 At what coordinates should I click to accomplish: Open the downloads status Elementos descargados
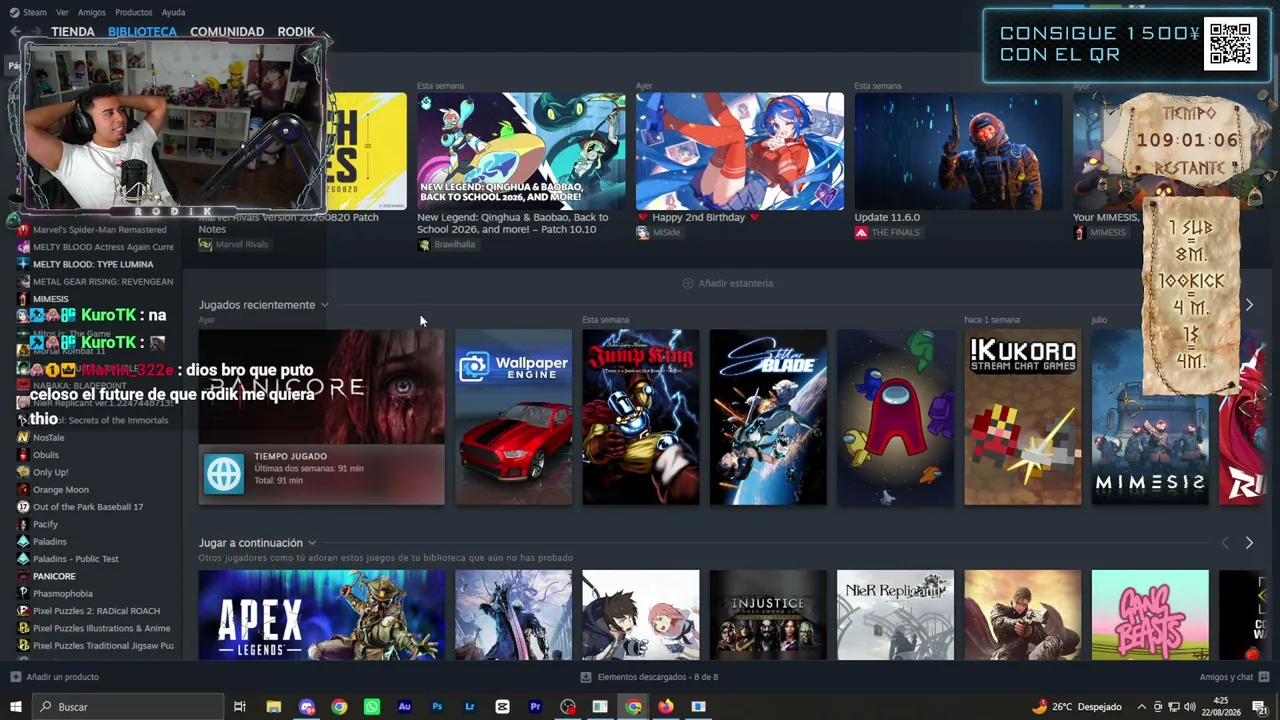(x=649, y=677)
